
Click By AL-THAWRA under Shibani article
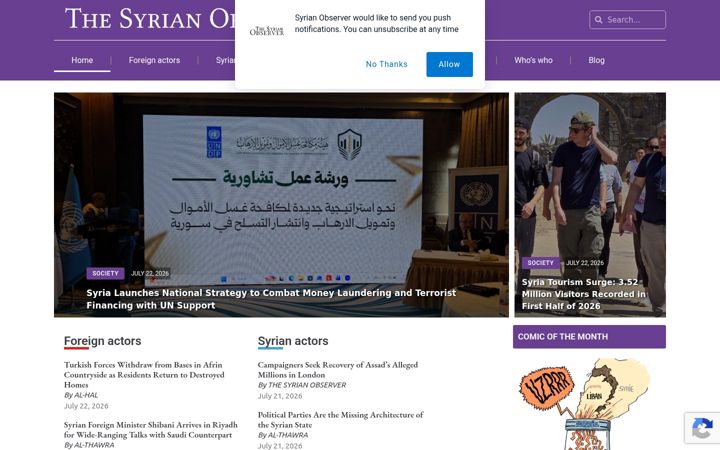pos(89,444)
